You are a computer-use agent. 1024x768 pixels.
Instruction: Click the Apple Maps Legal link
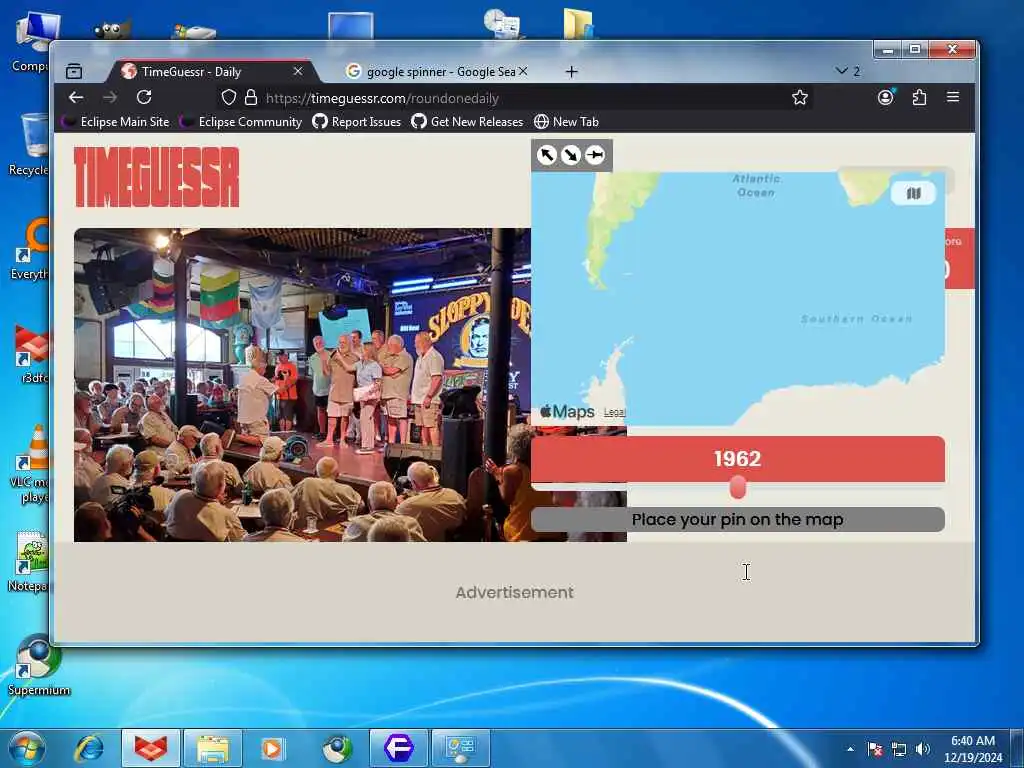click(614, 412)
